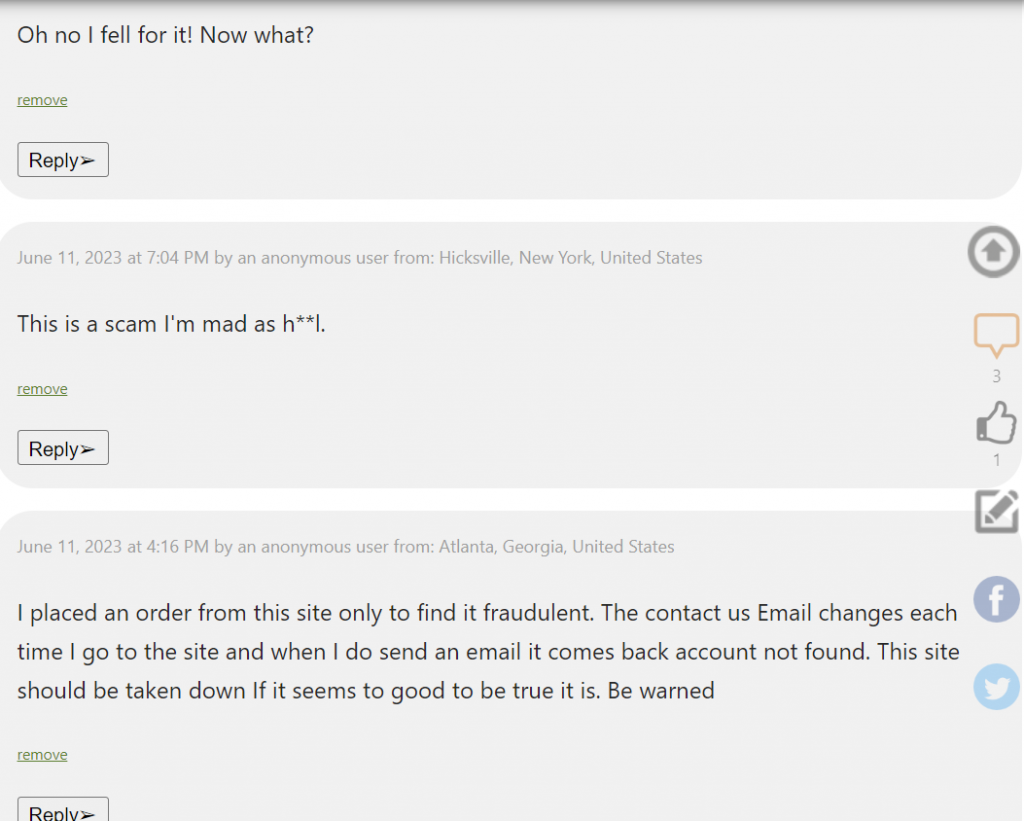Click the like count number 1

[996, 461]
